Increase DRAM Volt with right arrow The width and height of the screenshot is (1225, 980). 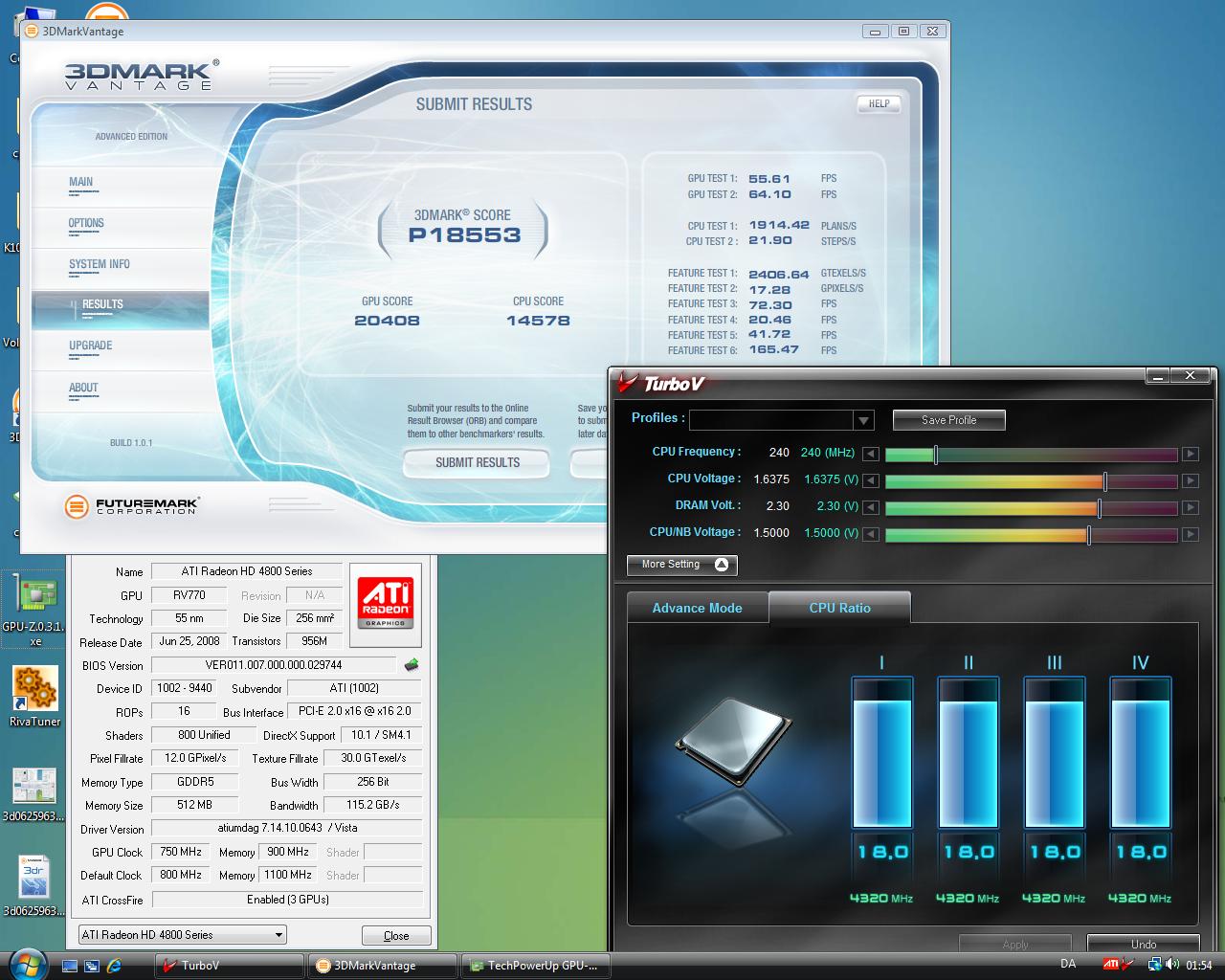(1190, 507)
